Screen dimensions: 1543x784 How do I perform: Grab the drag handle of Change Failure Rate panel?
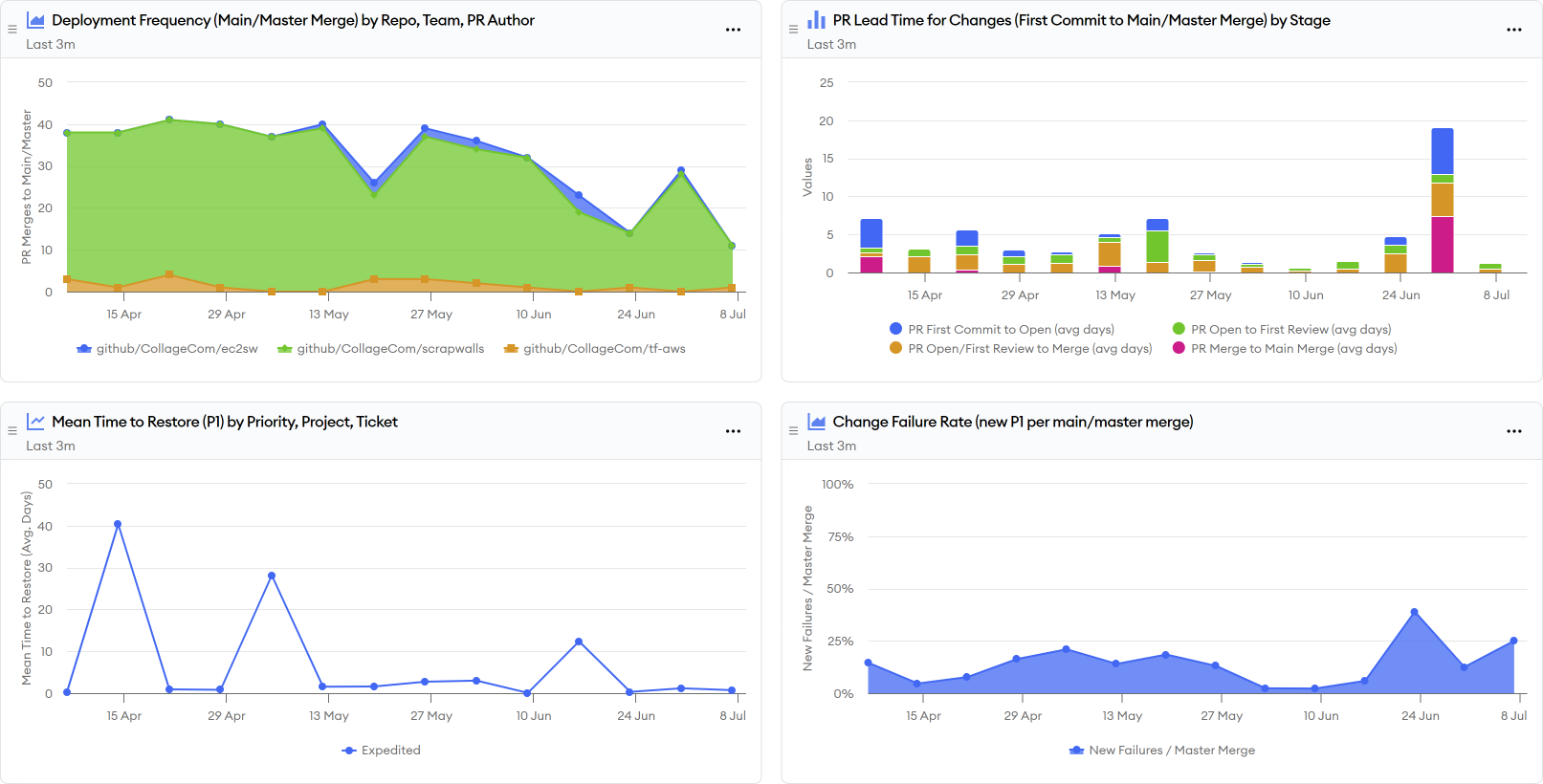(793, 431)
